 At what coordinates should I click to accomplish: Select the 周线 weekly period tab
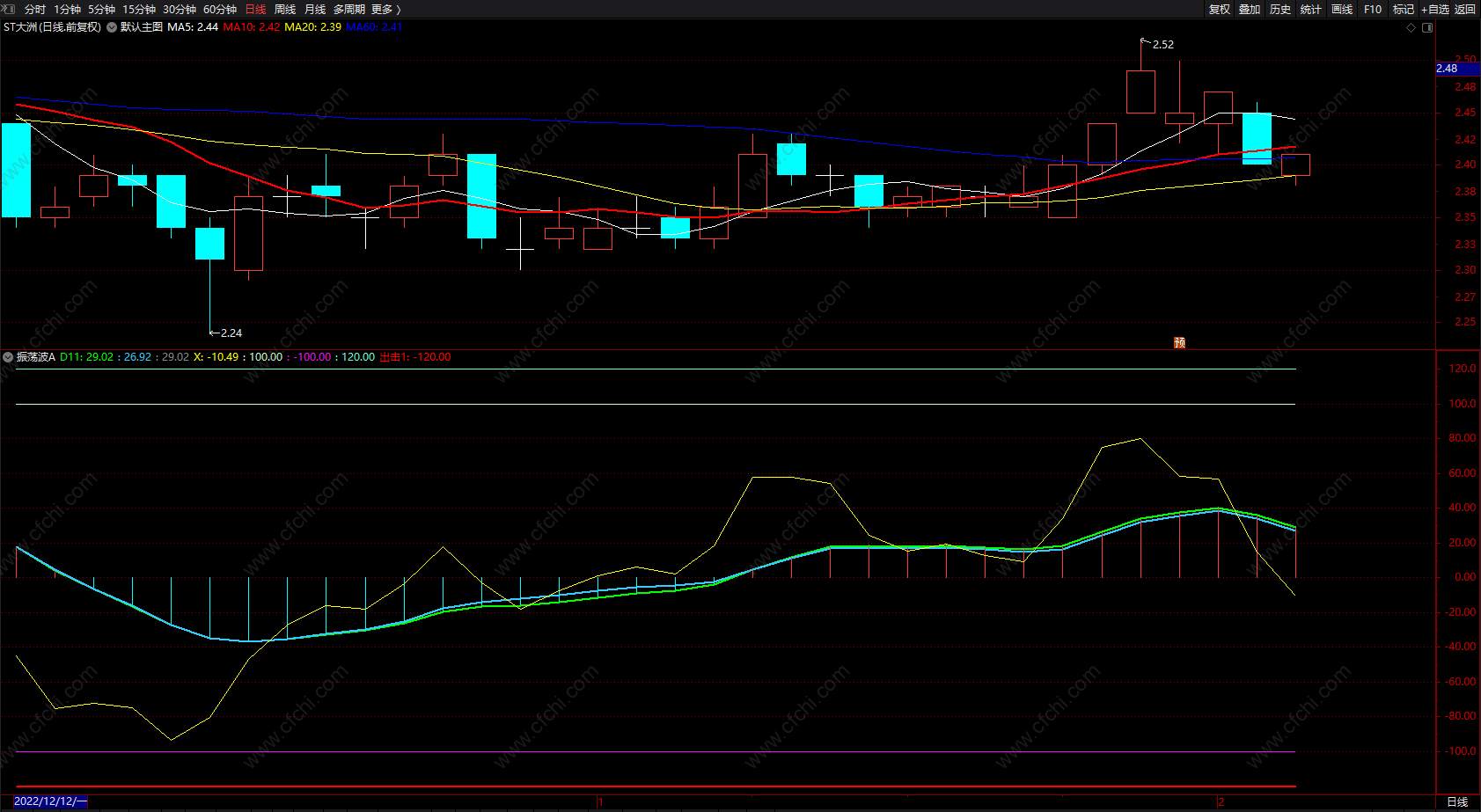(285, 9)
